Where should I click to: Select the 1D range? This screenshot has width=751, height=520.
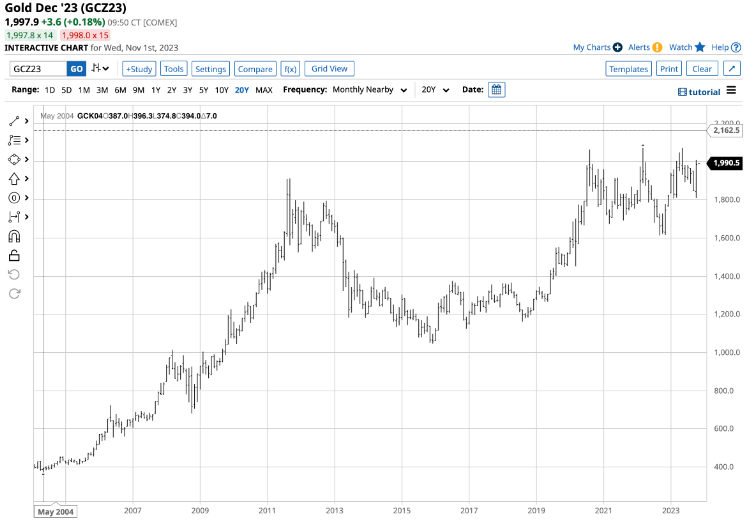[49, 90]
